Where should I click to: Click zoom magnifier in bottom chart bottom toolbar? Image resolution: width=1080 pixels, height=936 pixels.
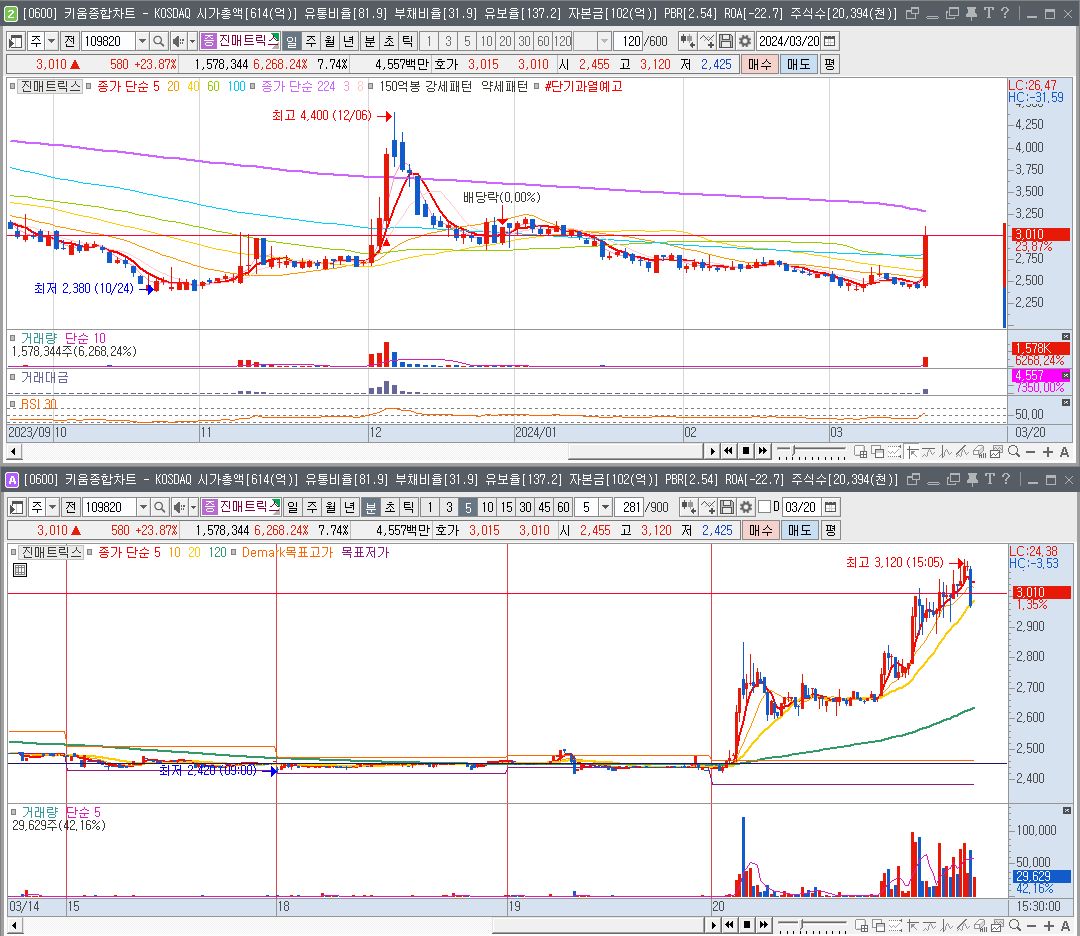point(1015,925)
